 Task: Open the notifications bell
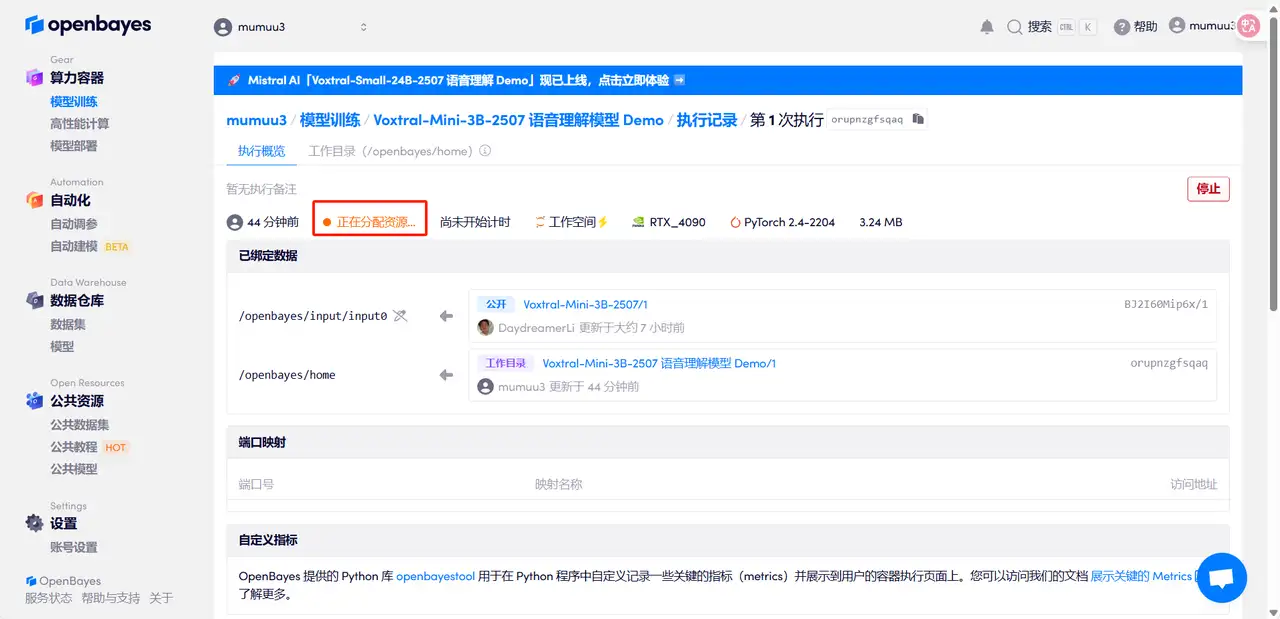click(987, 27)
